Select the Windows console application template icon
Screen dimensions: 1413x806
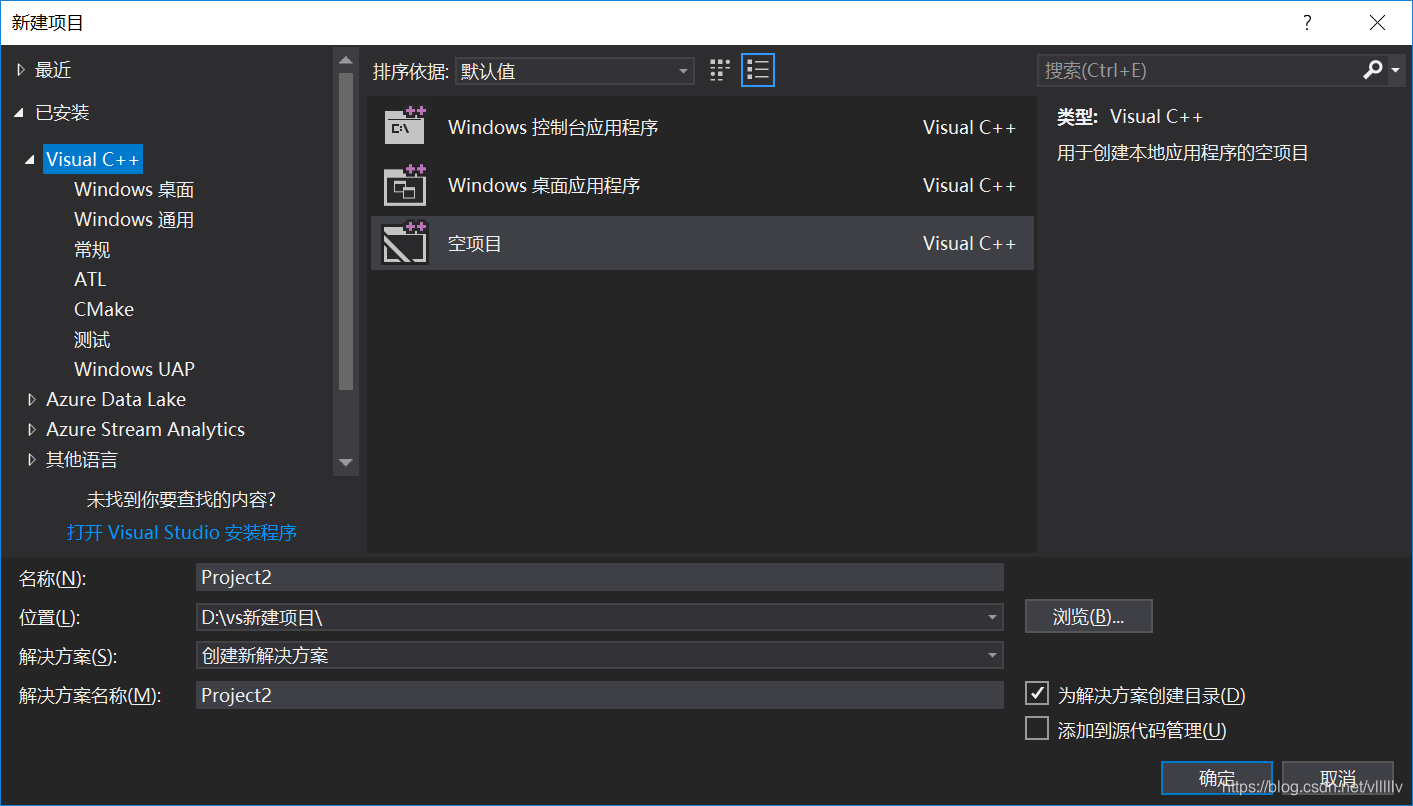(405, 127)
